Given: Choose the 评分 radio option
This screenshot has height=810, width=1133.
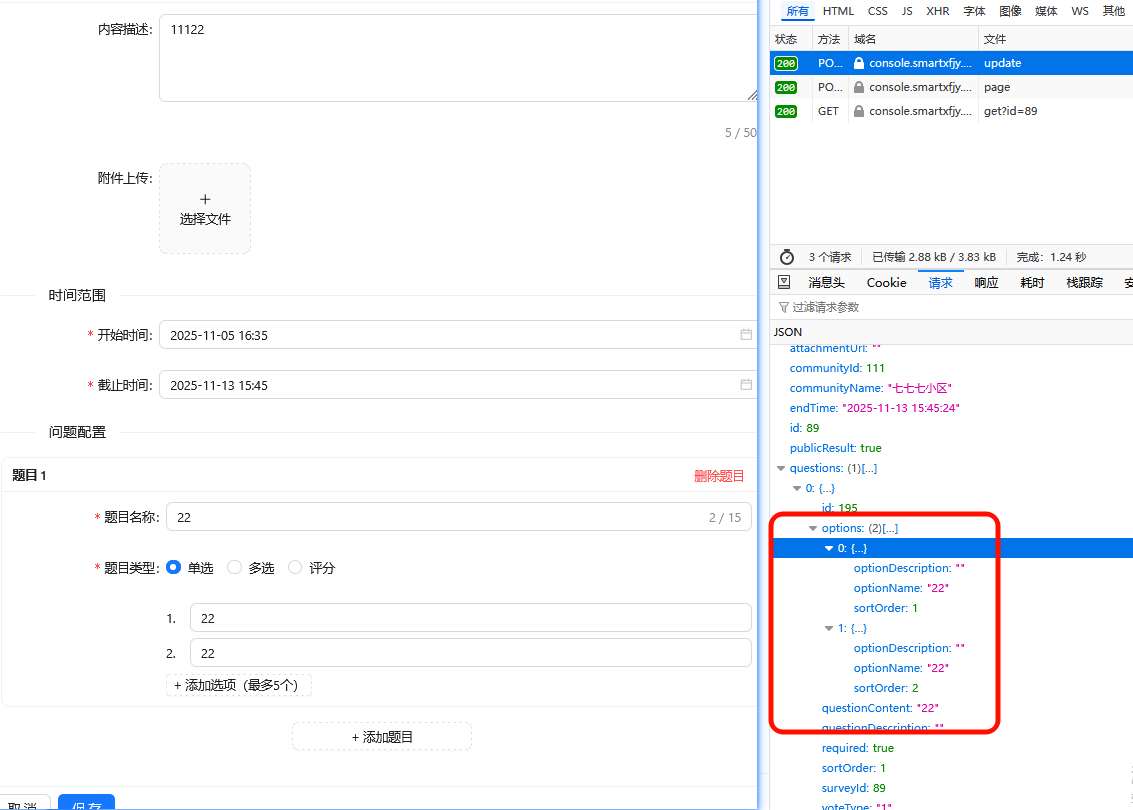Looking at the screenshot, I should 295,568.
